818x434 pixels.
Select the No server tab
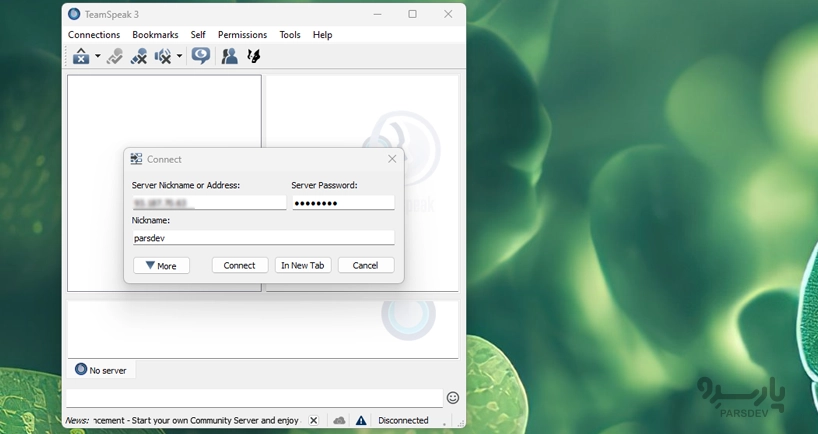click(101, 370)
